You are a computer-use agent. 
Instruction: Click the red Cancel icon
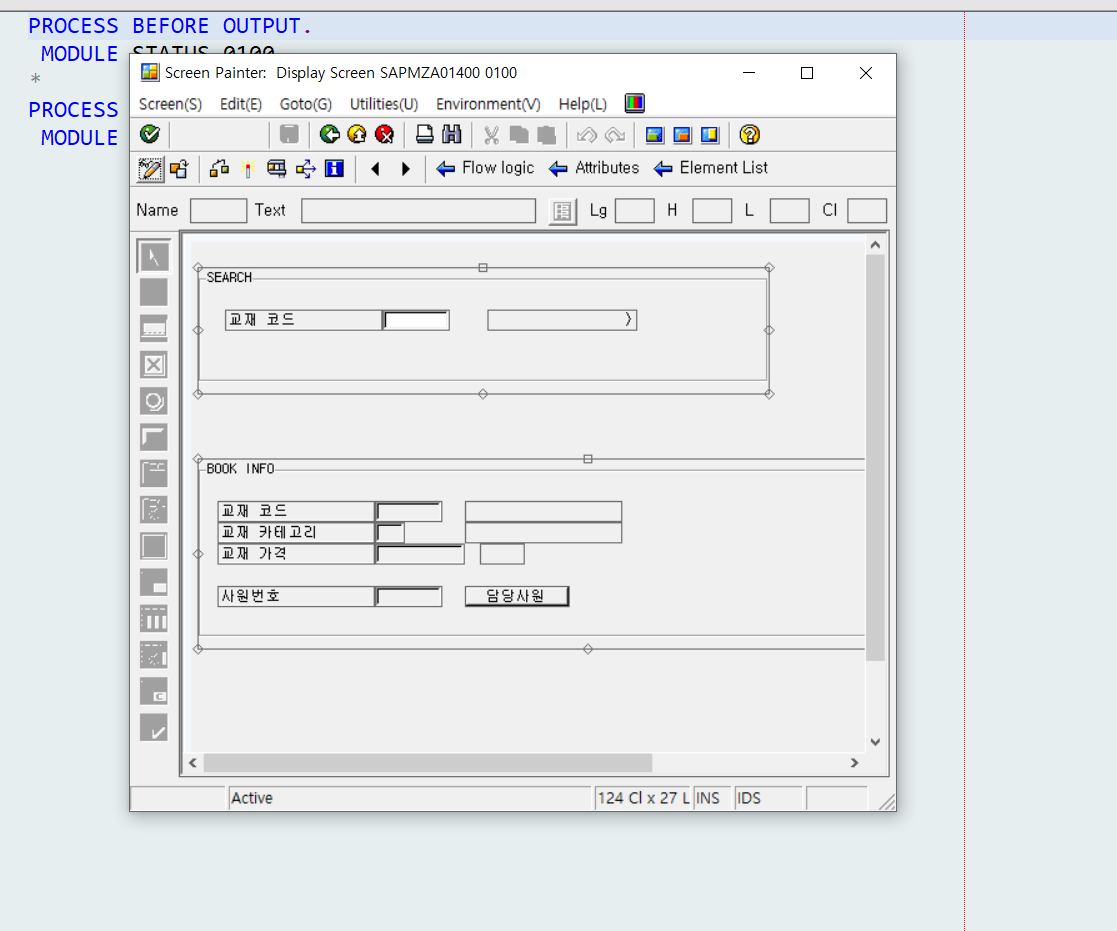pyautogui.click(x=384, y=134)
